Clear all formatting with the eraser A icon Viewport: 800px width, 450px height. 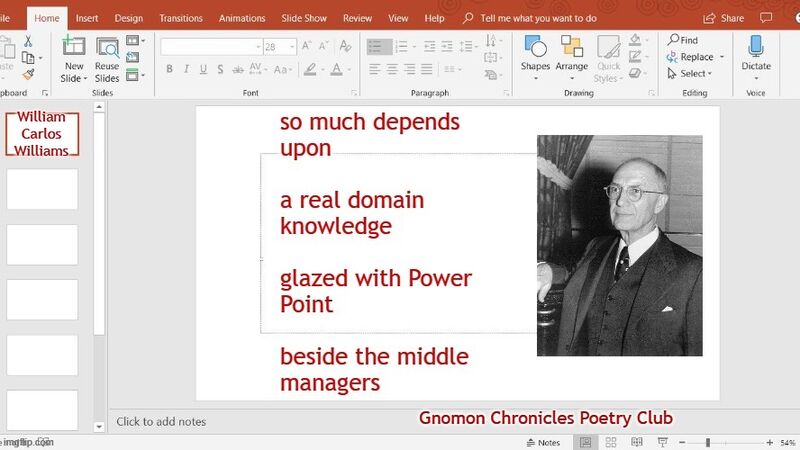click(345, 46)
